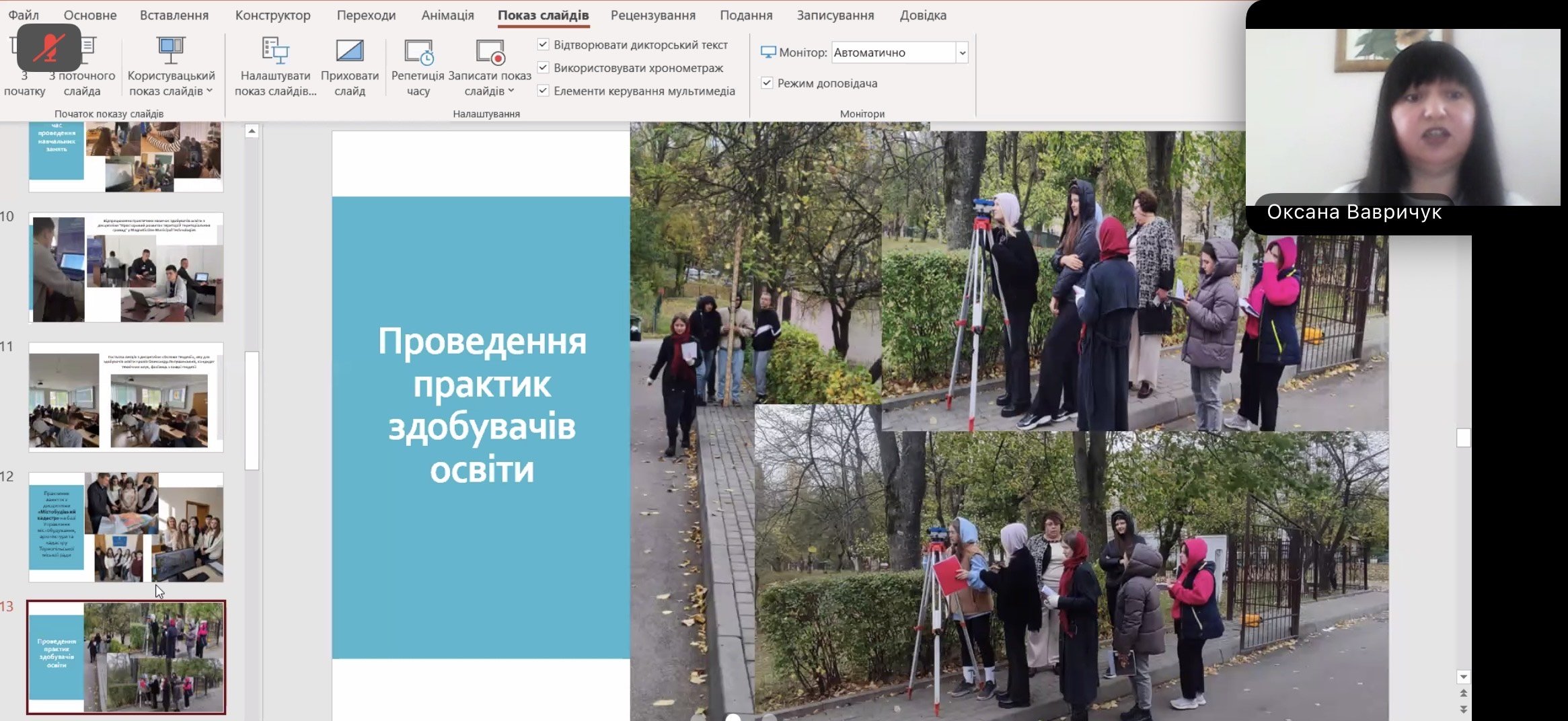
Task: Disable the presenter view checkbox
Action: [x=767, y=83]
